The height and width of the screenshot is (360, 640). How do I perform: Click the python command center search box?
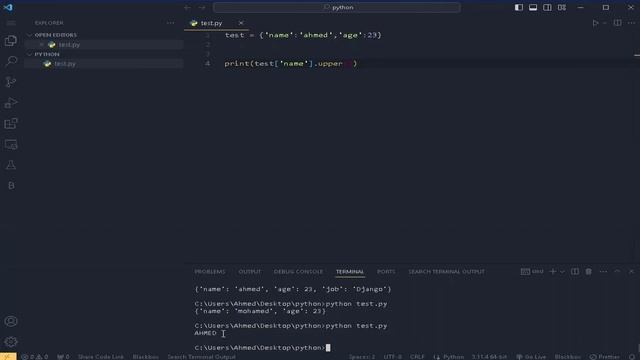(x=337, y=7)
